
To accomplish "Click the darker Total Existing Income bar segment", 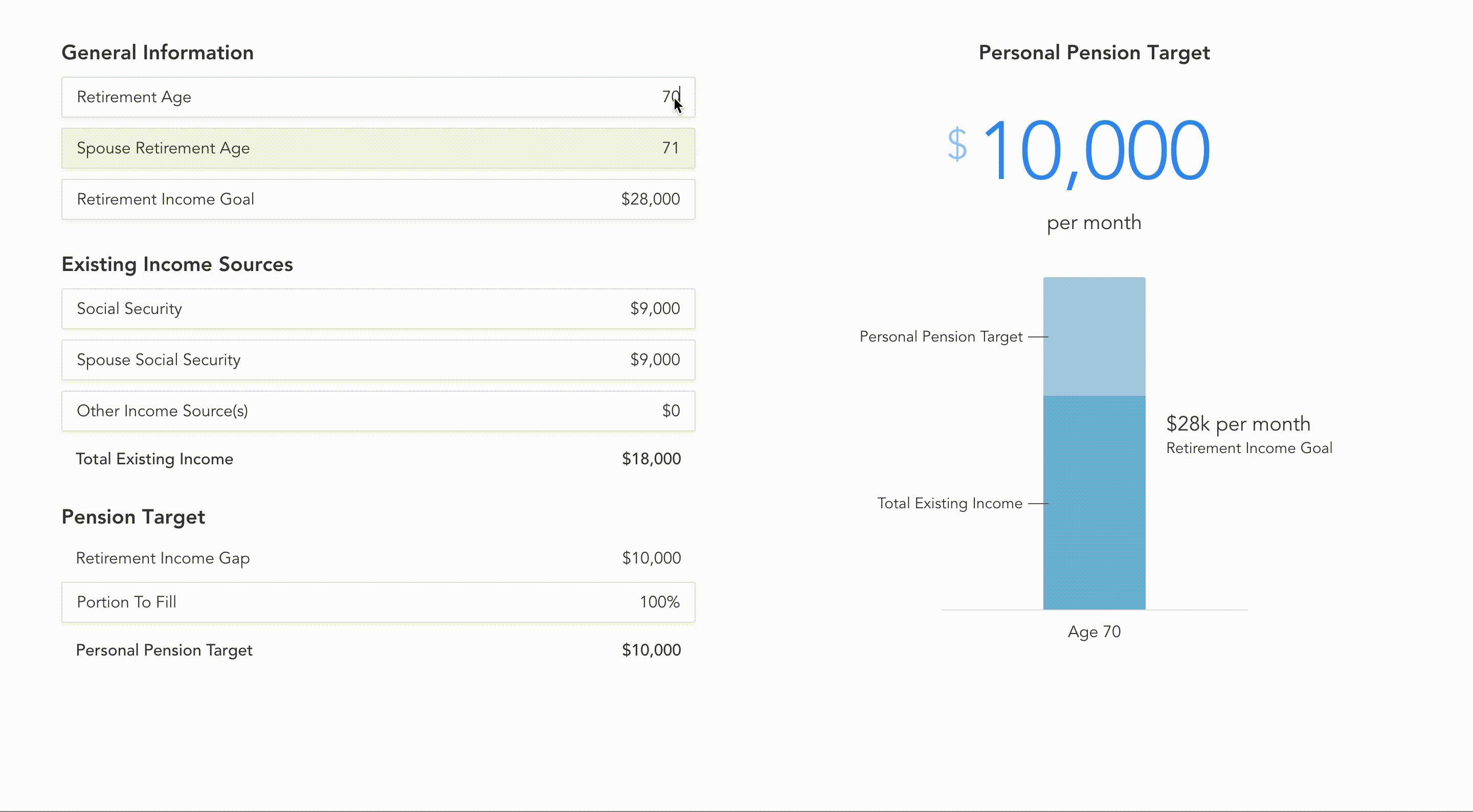I will (x=1094, y=502).
